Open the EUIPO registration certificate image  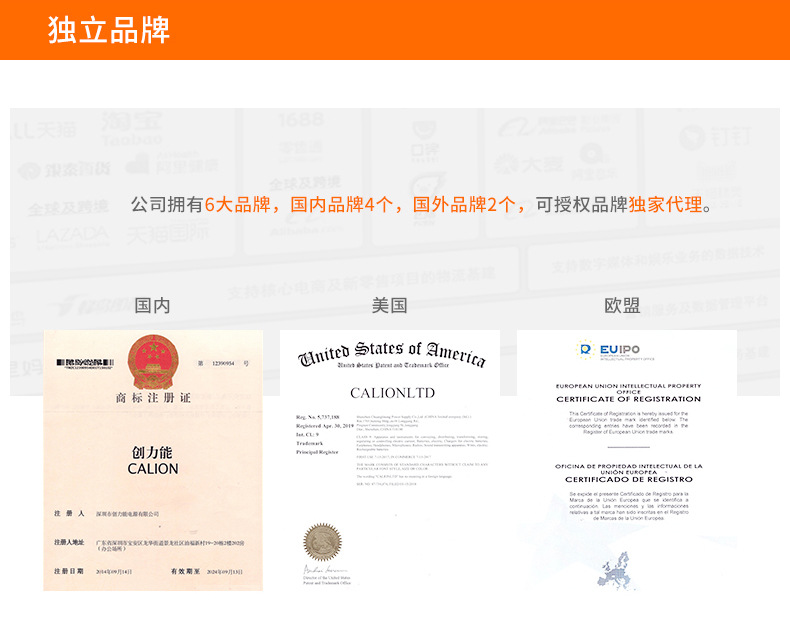(x=627, y=460)
